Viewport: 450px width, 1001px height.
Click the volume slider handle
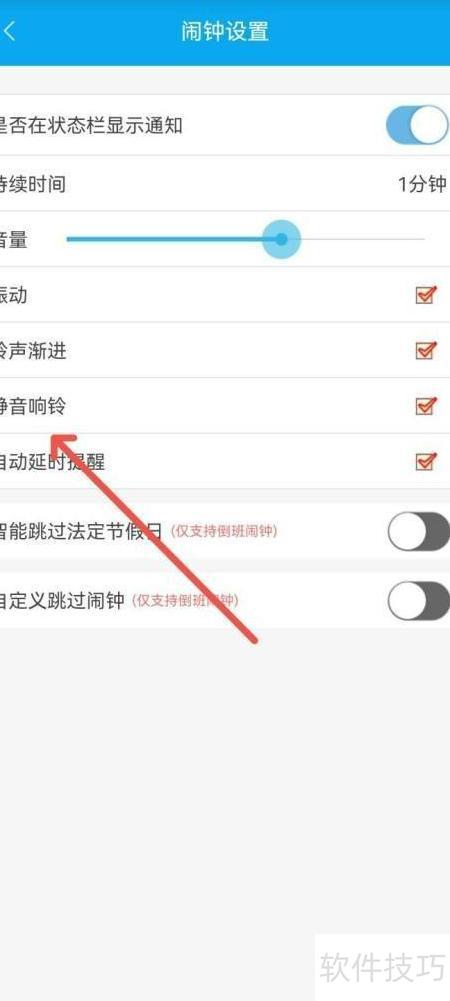281,239
